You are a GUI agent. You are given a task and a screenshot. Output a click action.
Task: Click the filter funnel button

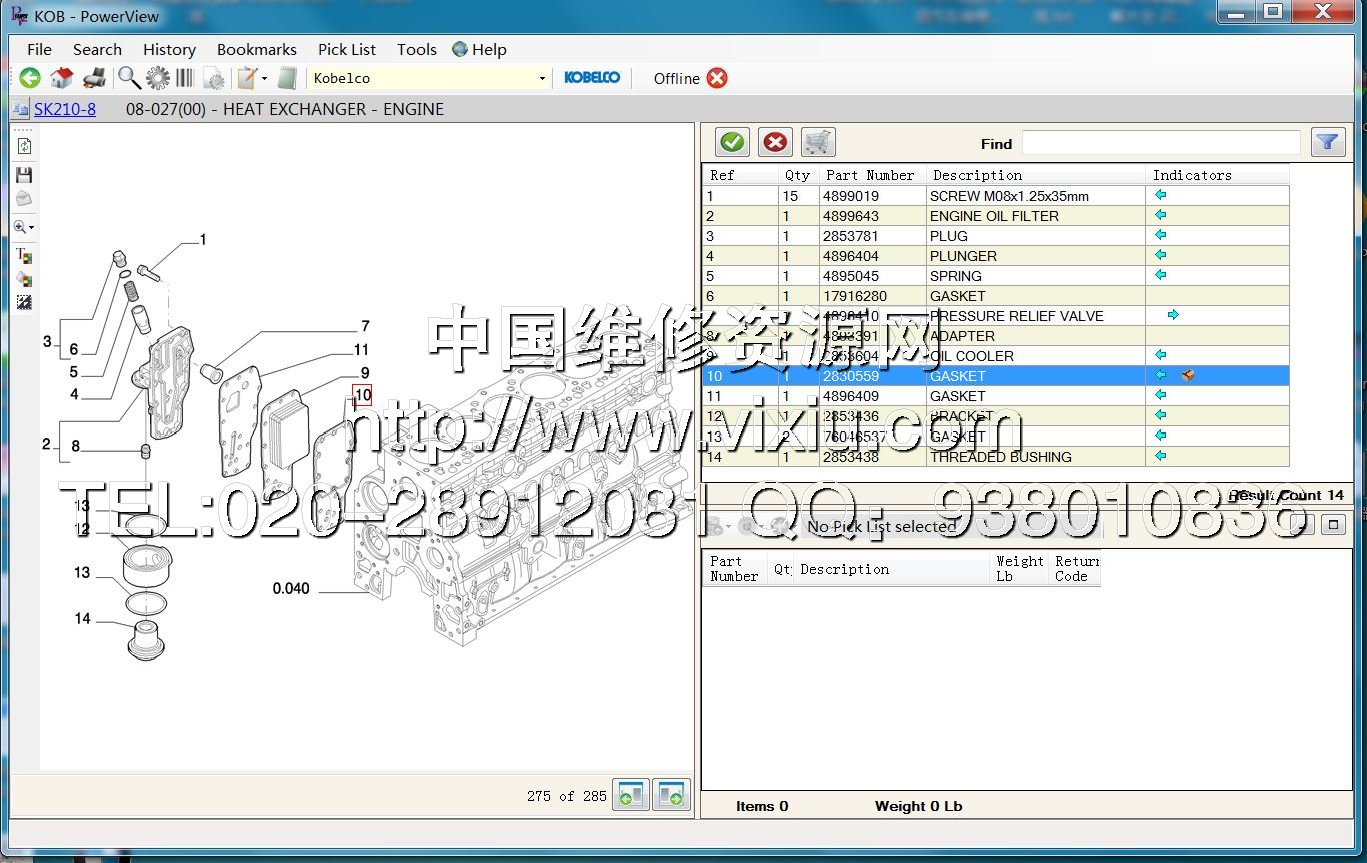pos(1327,142)
